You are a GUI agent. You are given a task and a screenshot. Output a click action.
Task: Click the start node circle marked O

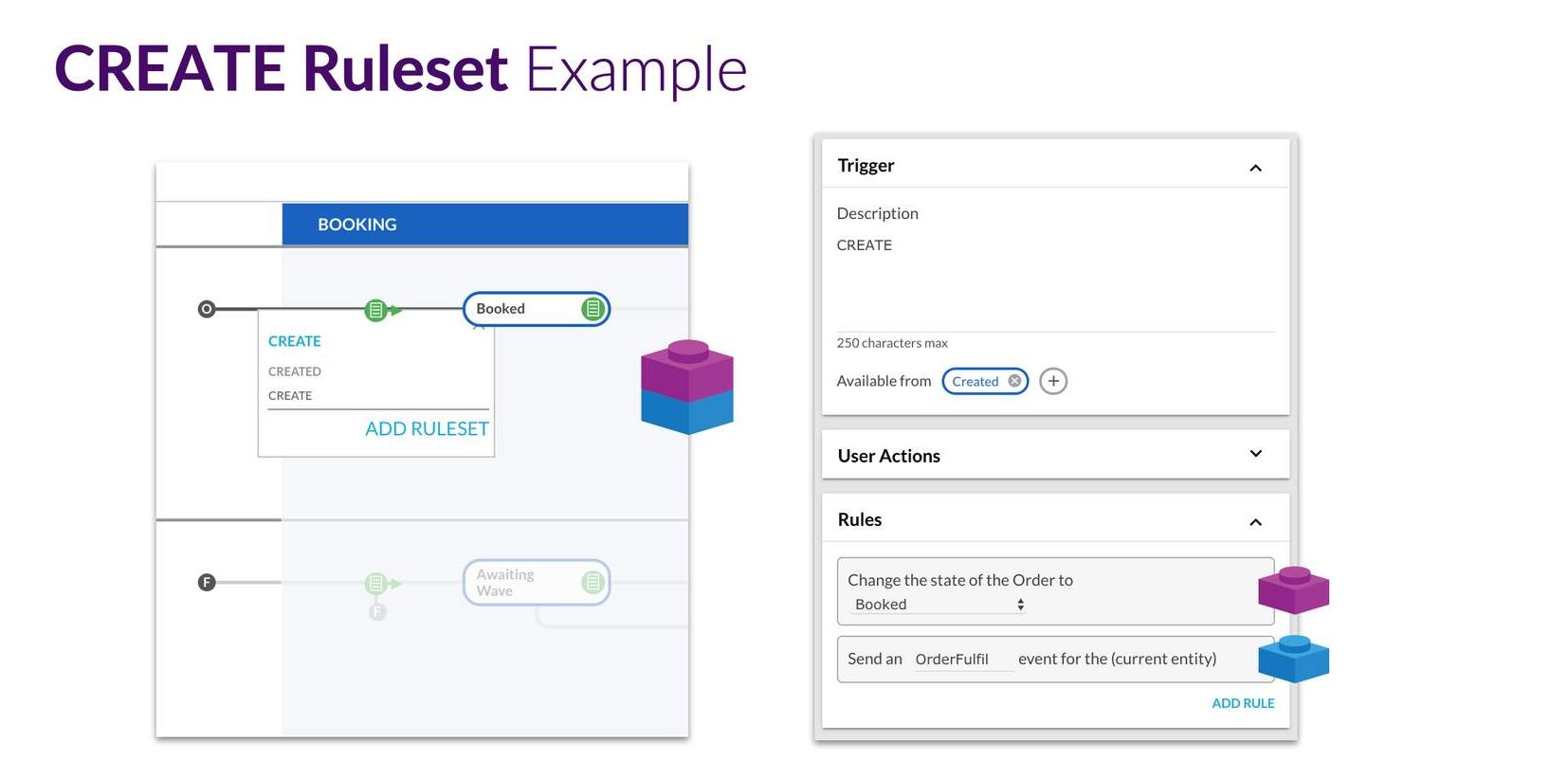pos(207,309)
